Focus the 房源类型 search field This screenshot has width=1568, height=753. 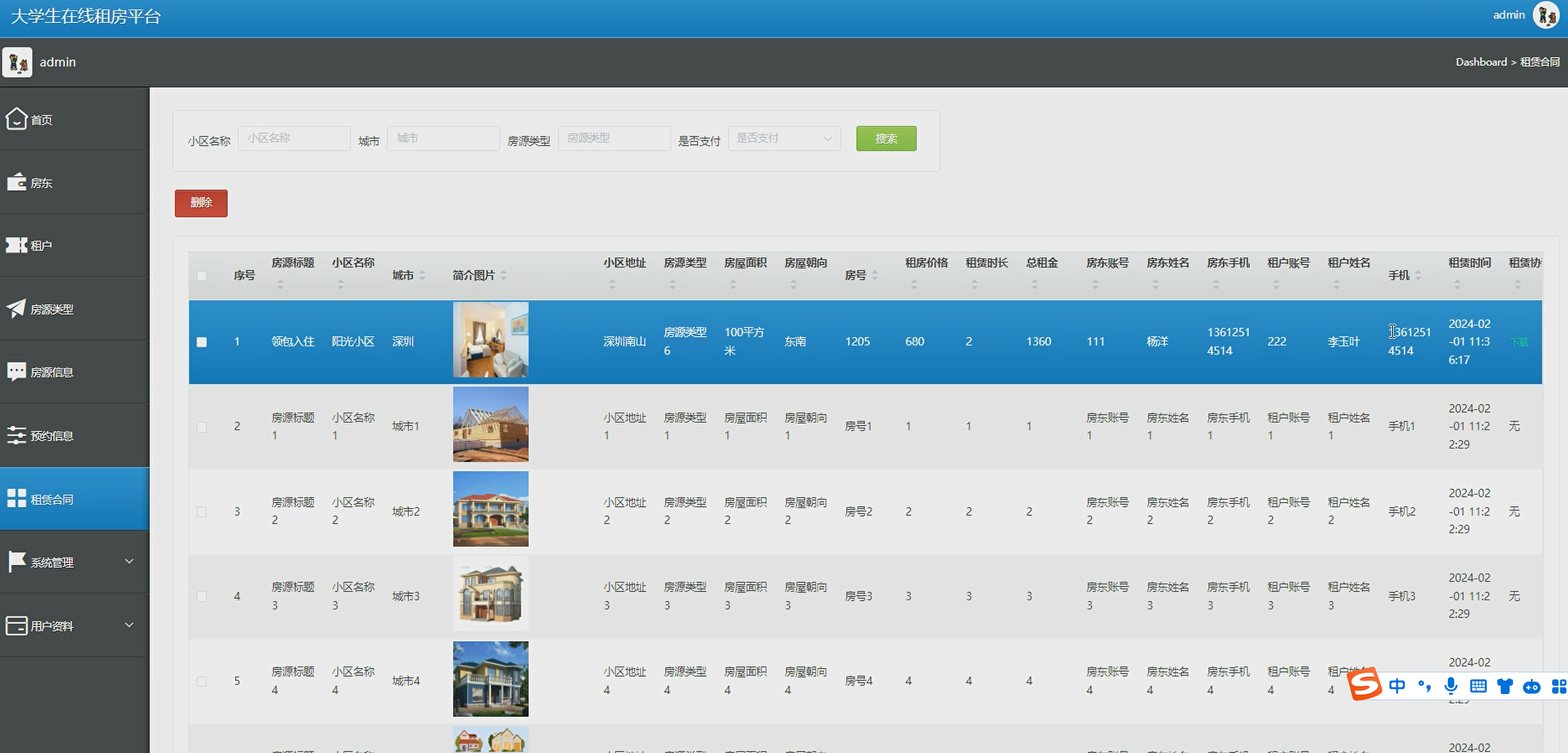[614, 138]
